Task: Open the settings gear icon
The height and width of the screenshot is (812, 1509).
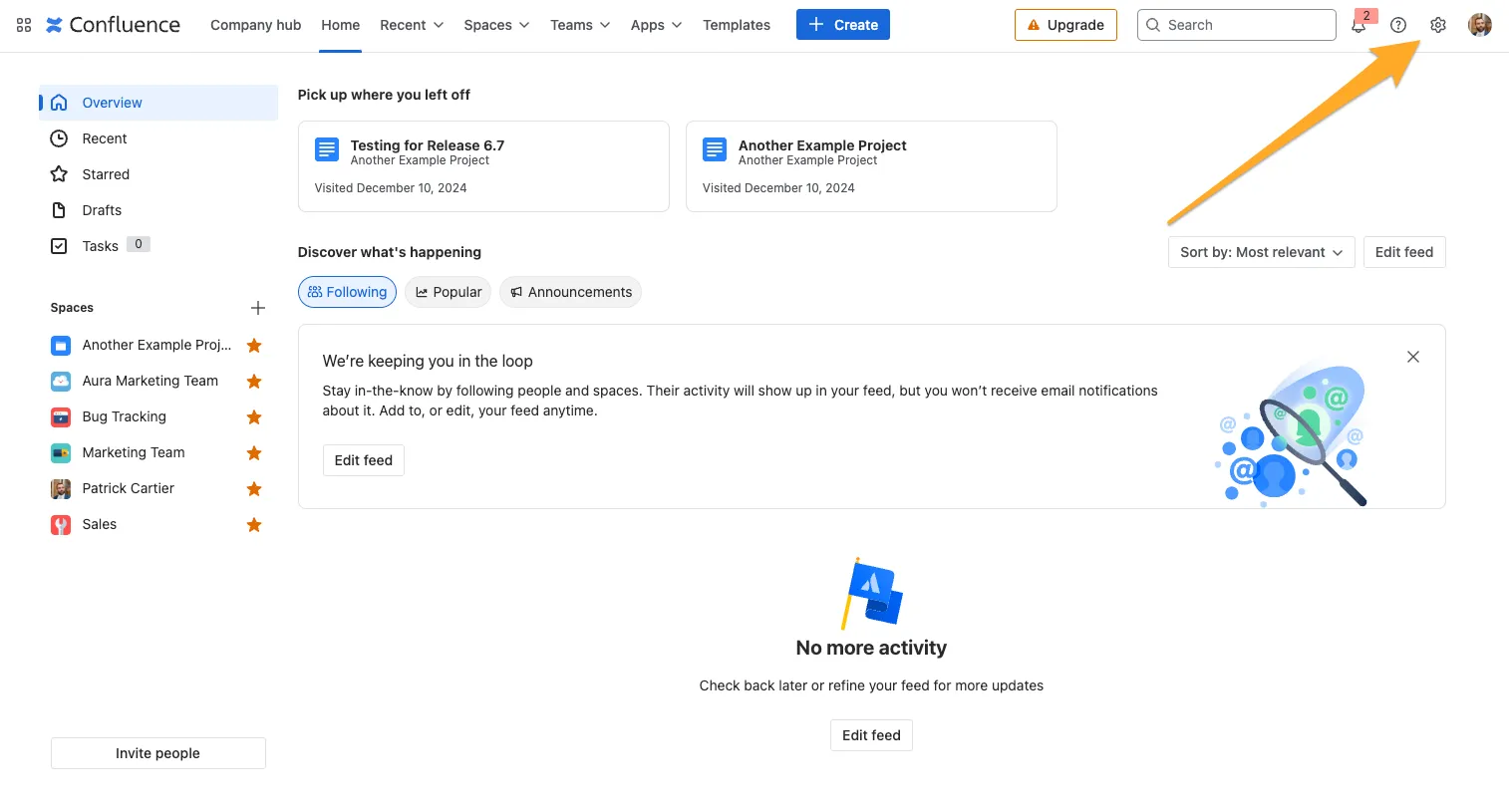Action: 1437,25
